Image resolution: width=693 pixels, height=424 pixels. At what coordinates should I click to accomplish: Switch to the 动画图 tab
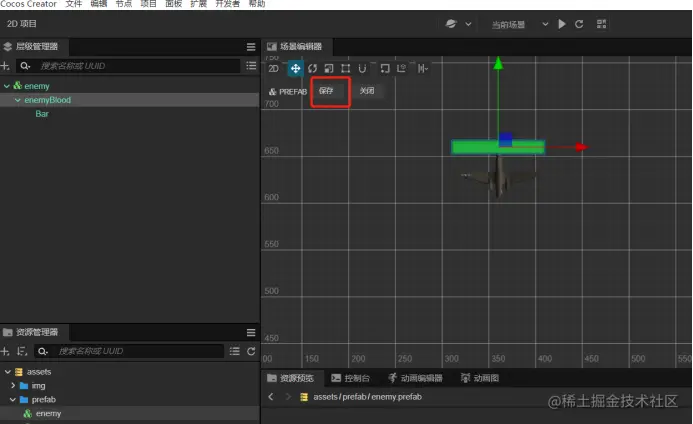pyautogui.click(x=480, y=378)
